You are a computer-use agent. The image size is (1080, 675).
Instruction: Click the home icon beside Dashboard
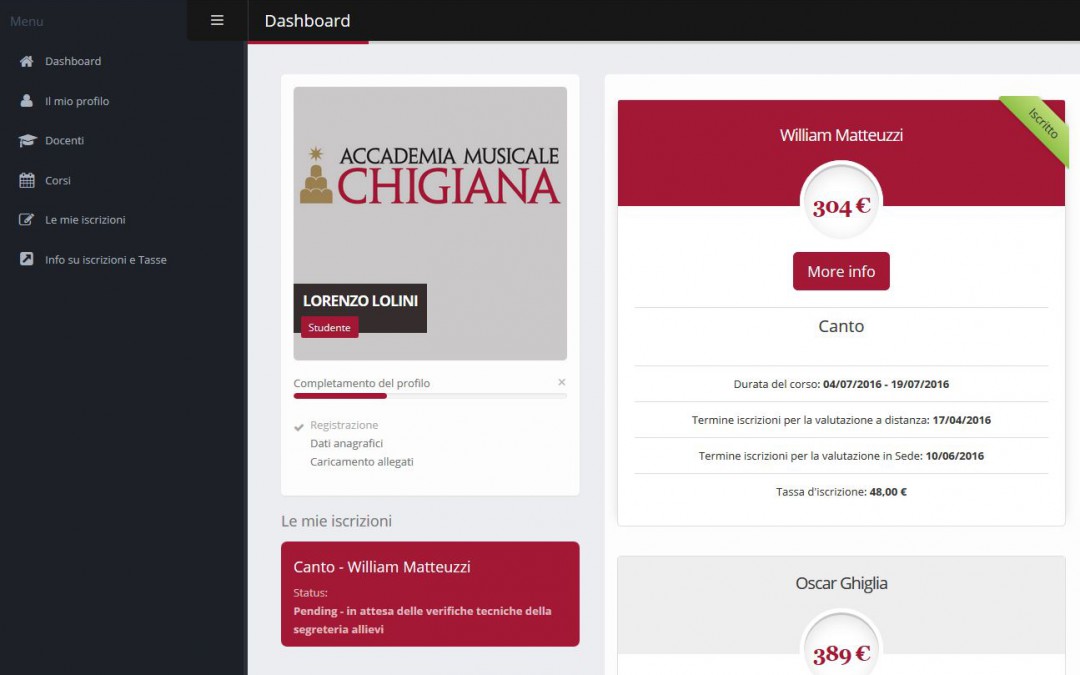[x=26, y=61]
